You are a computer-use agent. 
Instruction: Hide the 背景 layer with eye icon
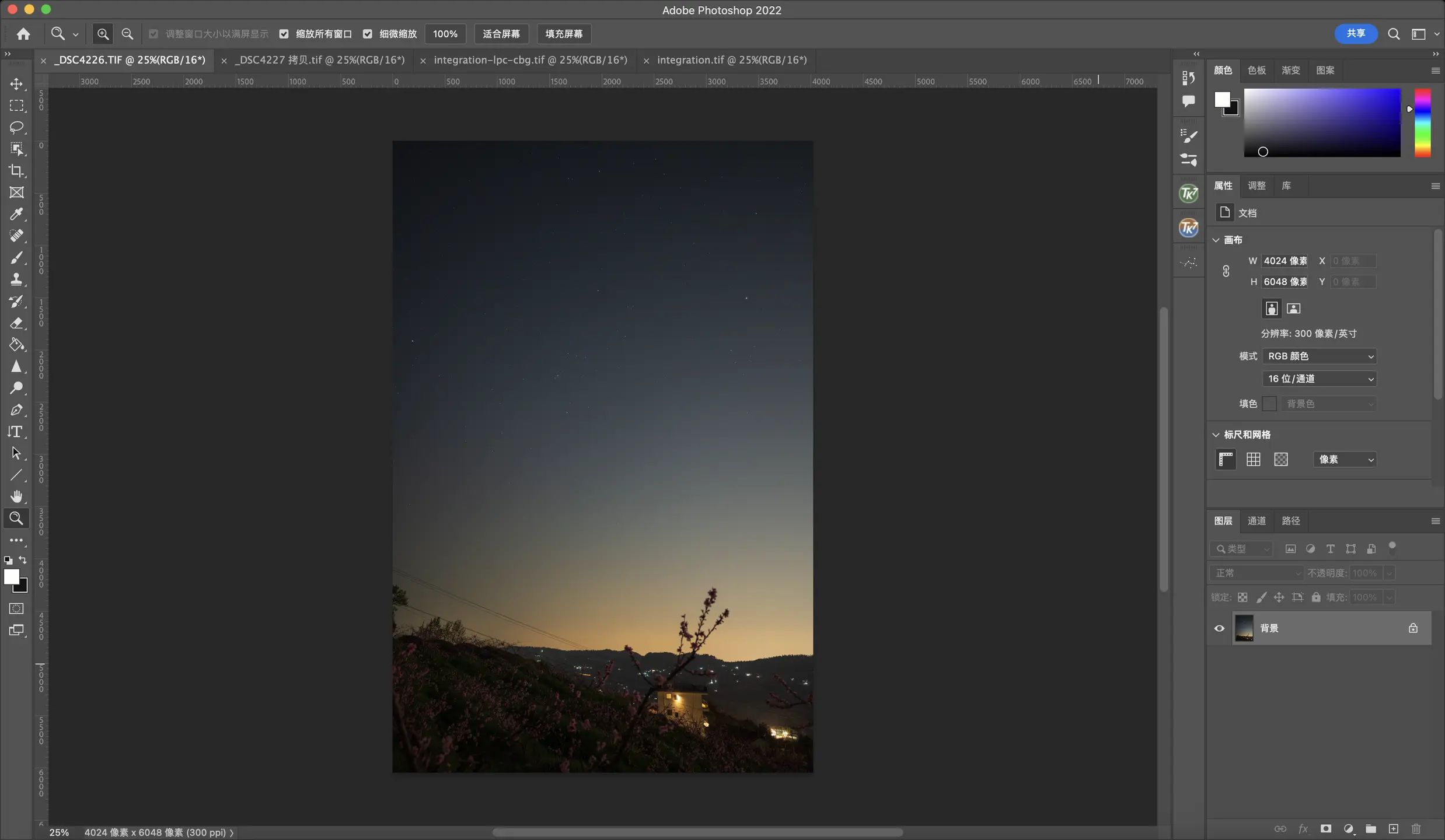(x=1219, y=628)
